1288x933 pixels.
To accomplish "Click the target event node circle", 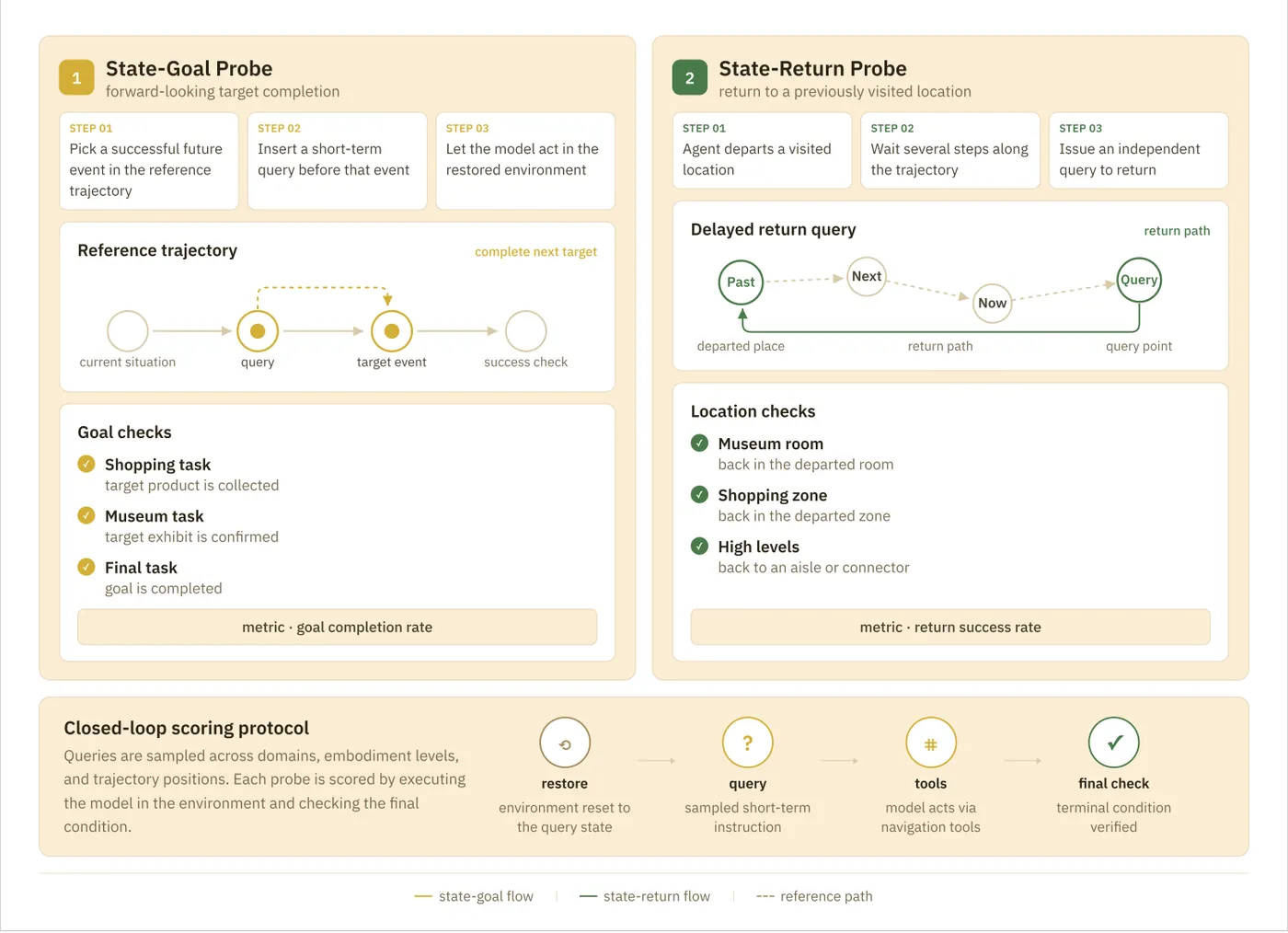I will pos(392,331).
